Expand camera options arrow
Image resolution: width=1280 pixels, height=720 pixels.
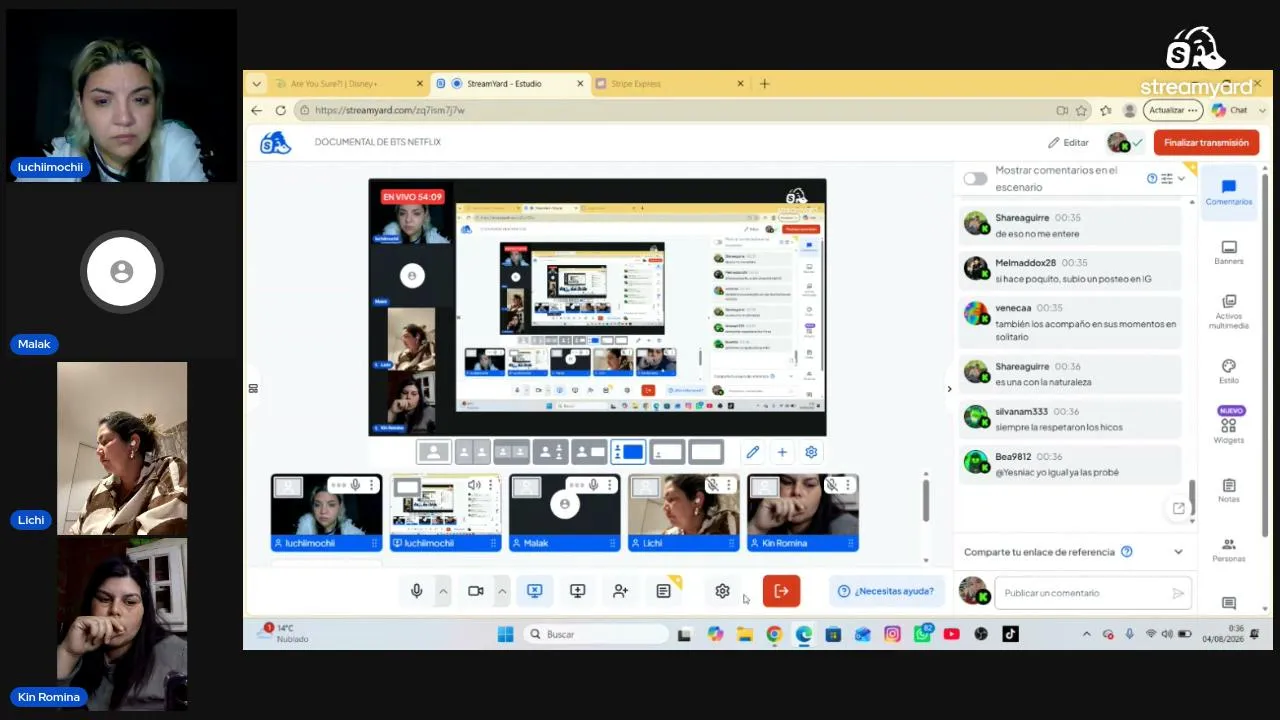point(502,591)
